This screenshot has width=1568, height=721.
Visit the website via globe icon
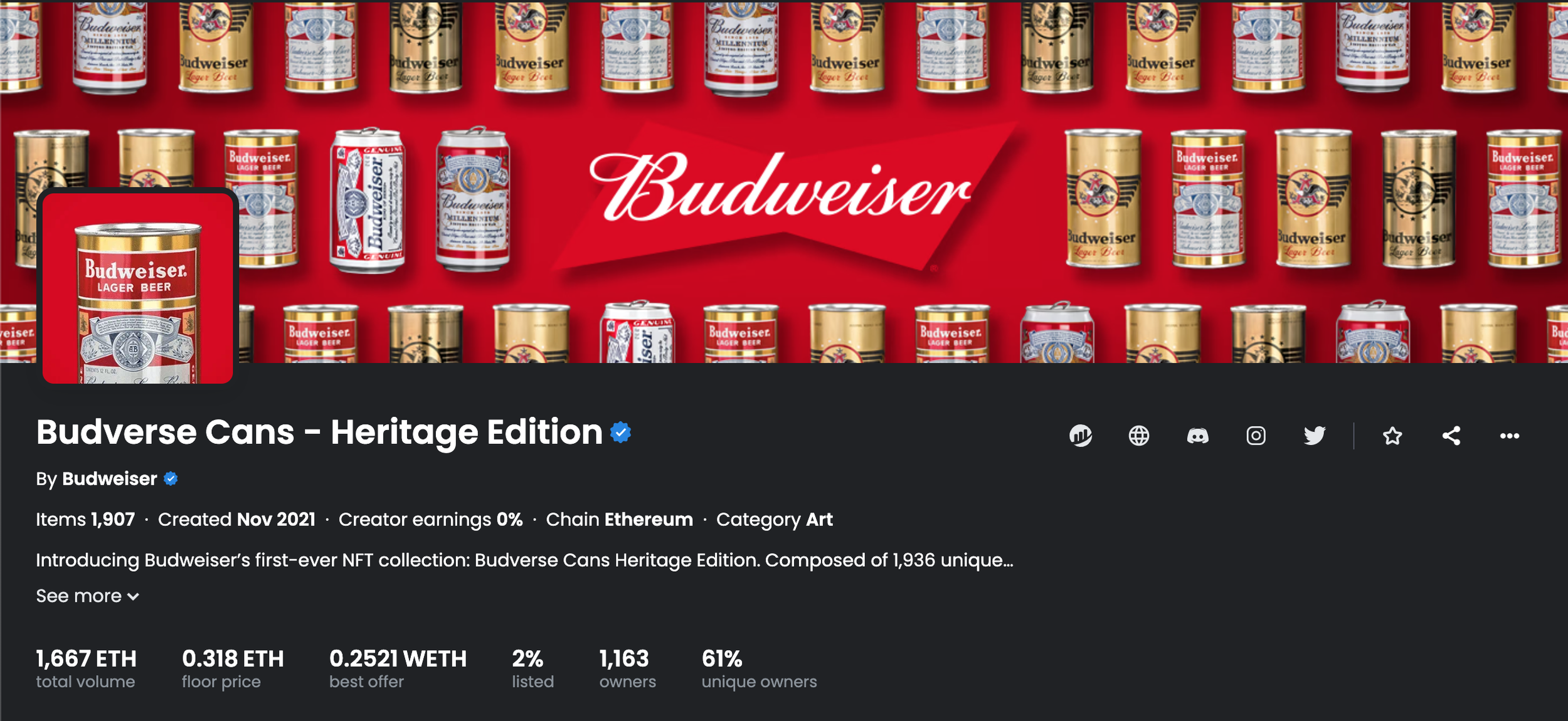click(x=1139, y=435)
